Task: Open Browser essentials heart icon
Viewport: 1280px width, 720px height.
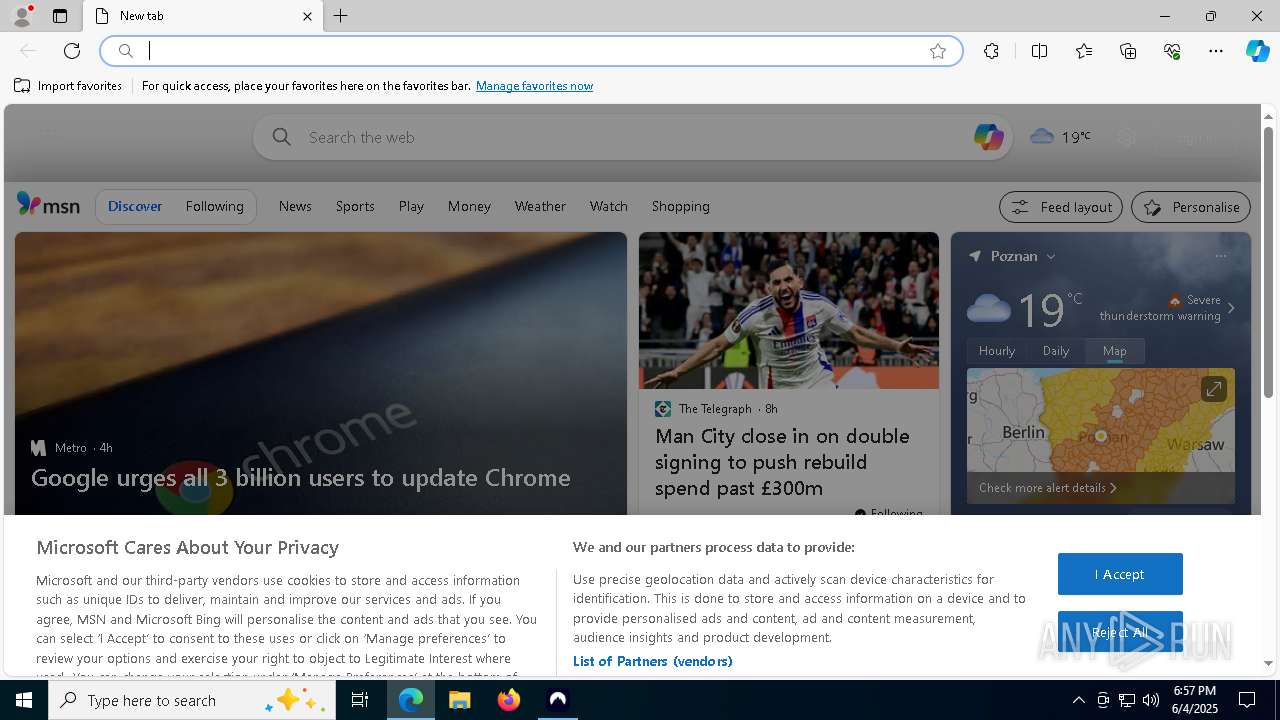Action: pyautogui.click(x=1172, y=51)
